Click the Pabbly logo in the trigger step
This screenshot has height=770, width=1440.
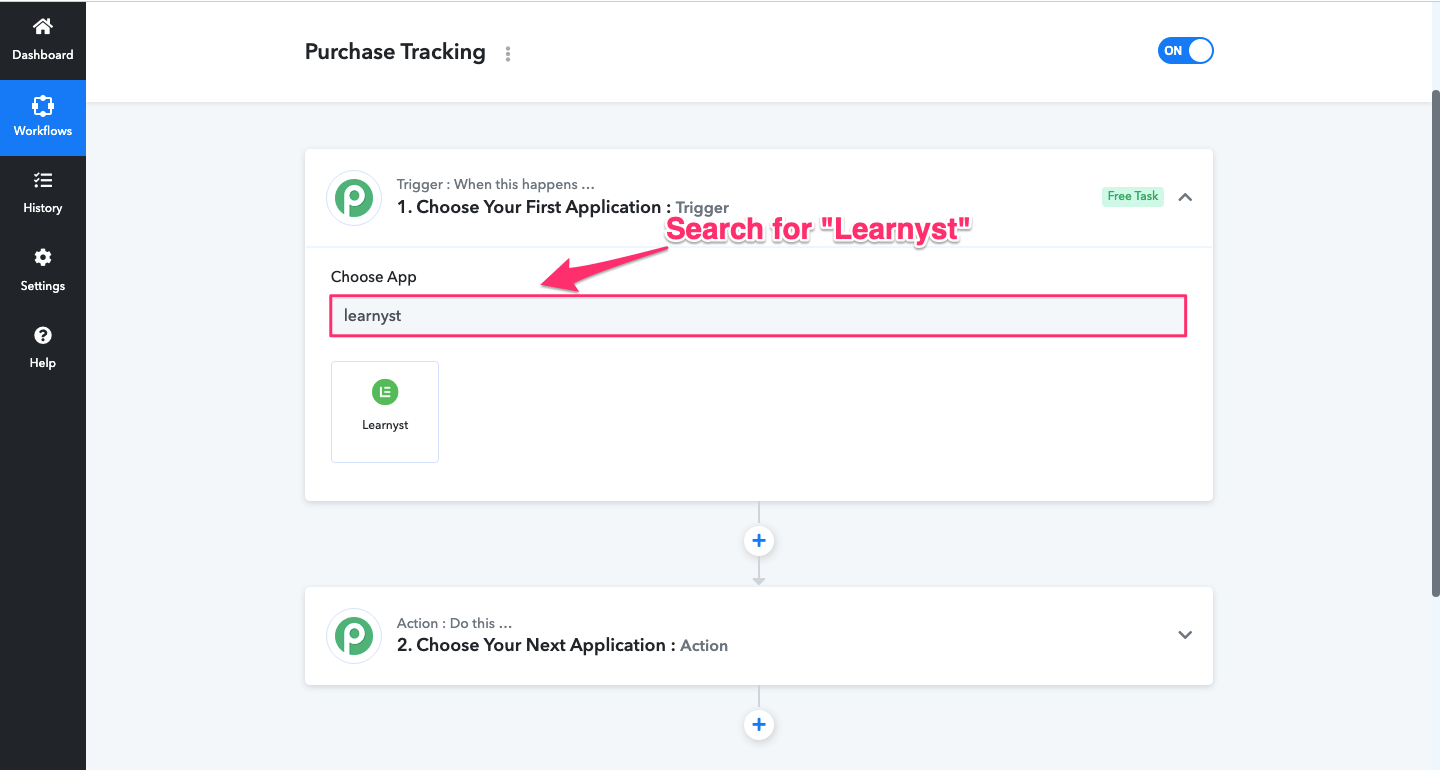pos(354,198)
